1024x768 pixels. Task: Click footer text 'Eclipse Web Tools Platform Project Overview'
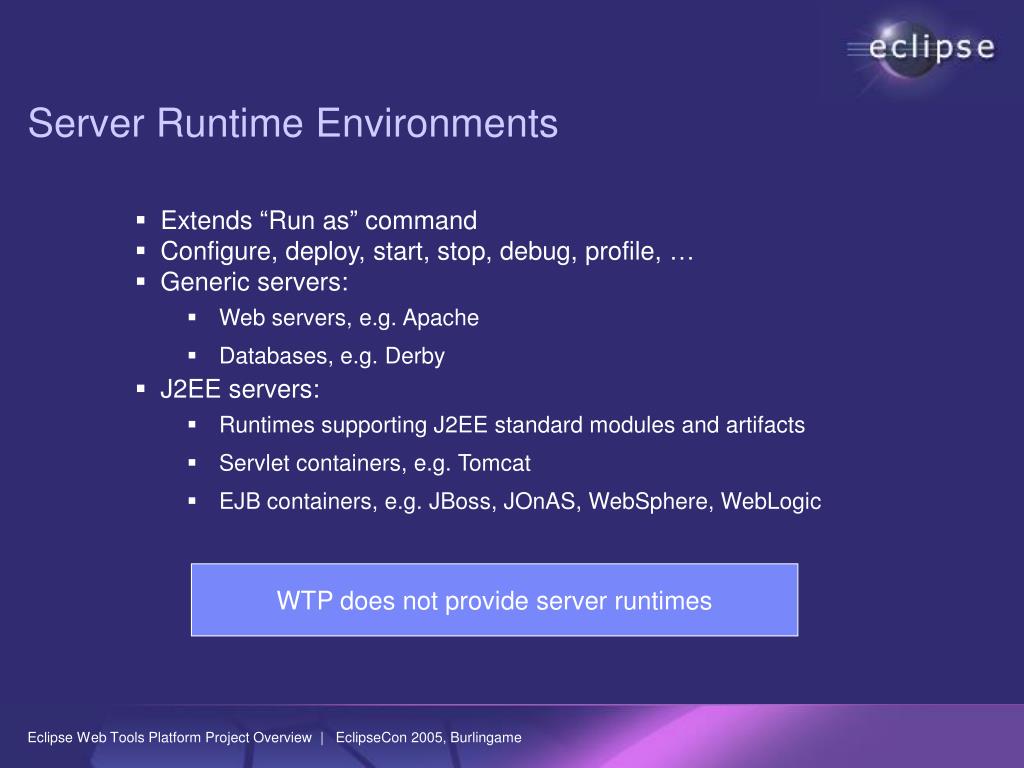[x=170, y=738]
